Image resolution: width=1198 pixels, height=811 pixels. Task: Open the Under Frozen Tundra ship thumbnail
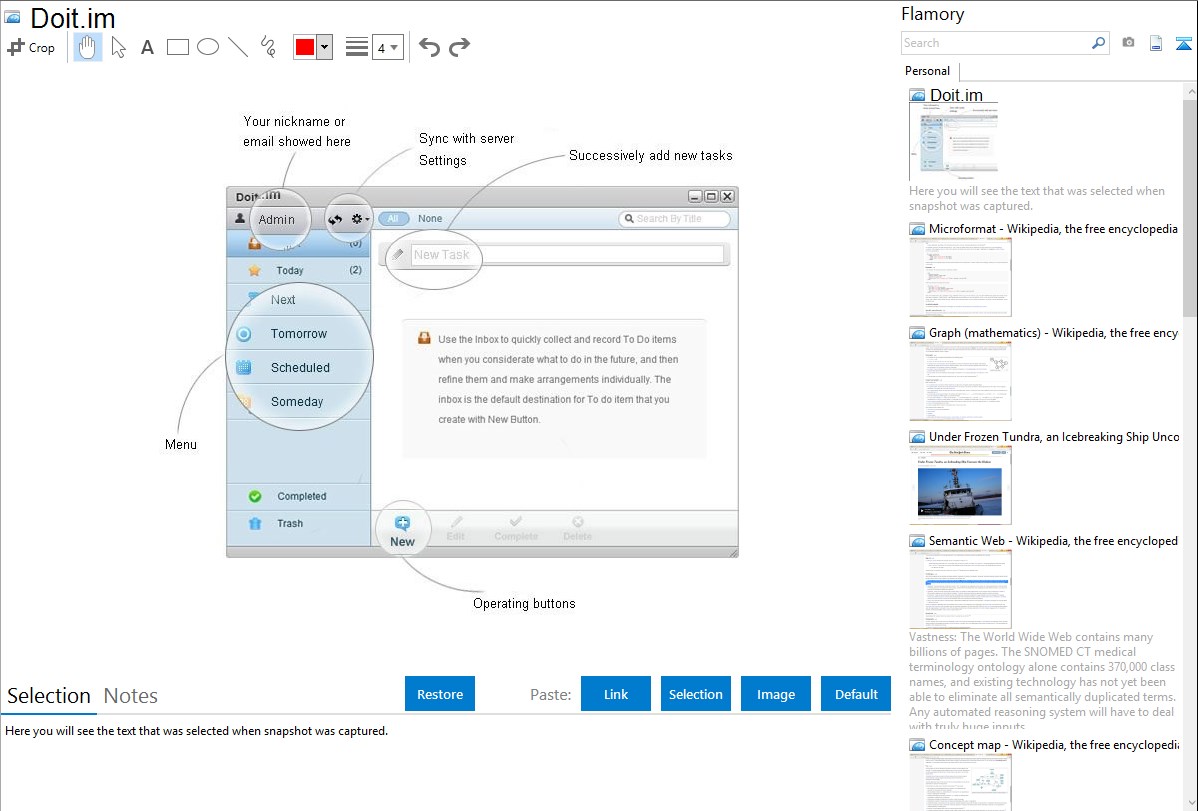coord(960,485)
